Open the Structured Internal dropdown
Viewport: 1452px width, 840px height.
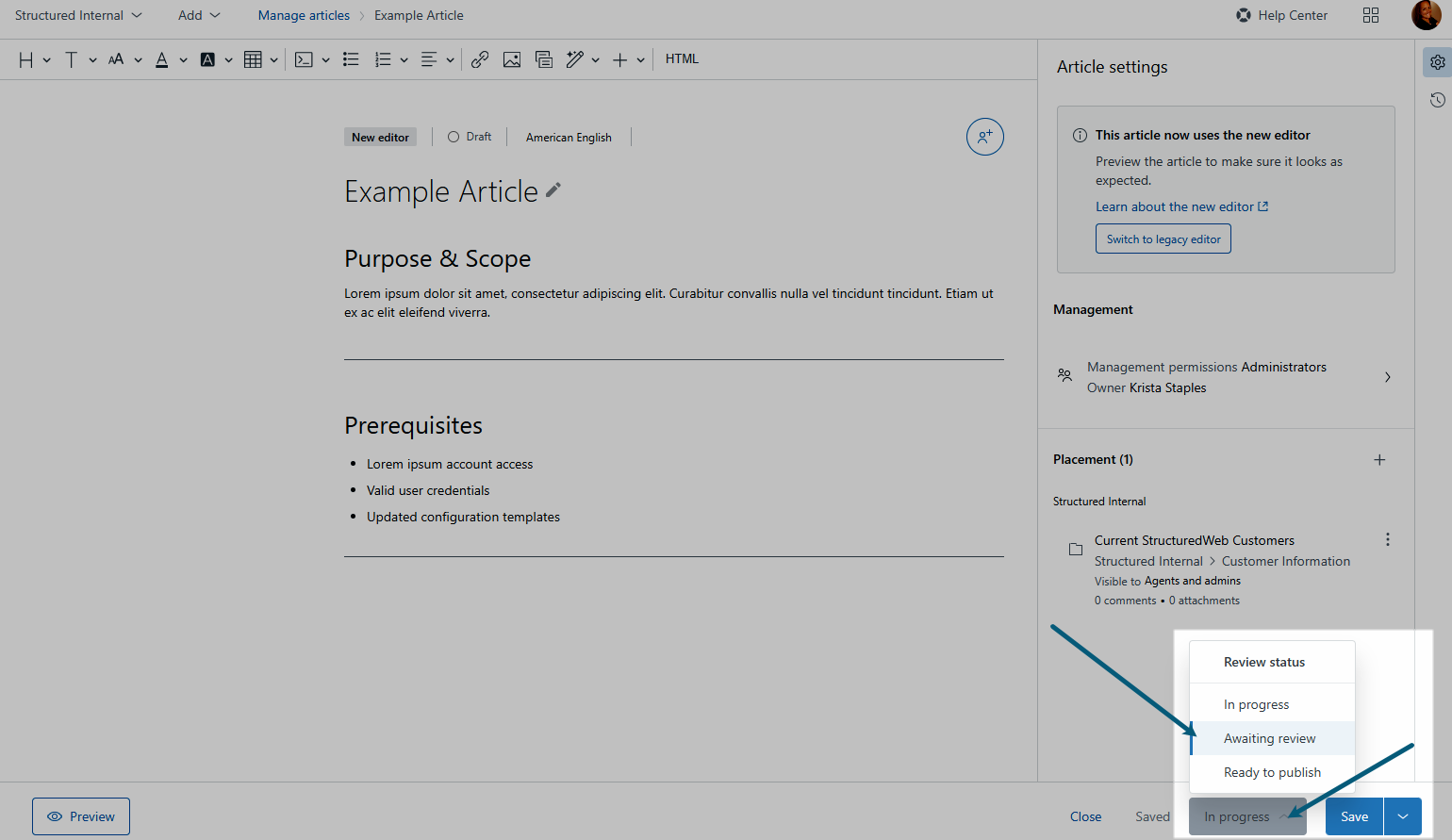78,15
